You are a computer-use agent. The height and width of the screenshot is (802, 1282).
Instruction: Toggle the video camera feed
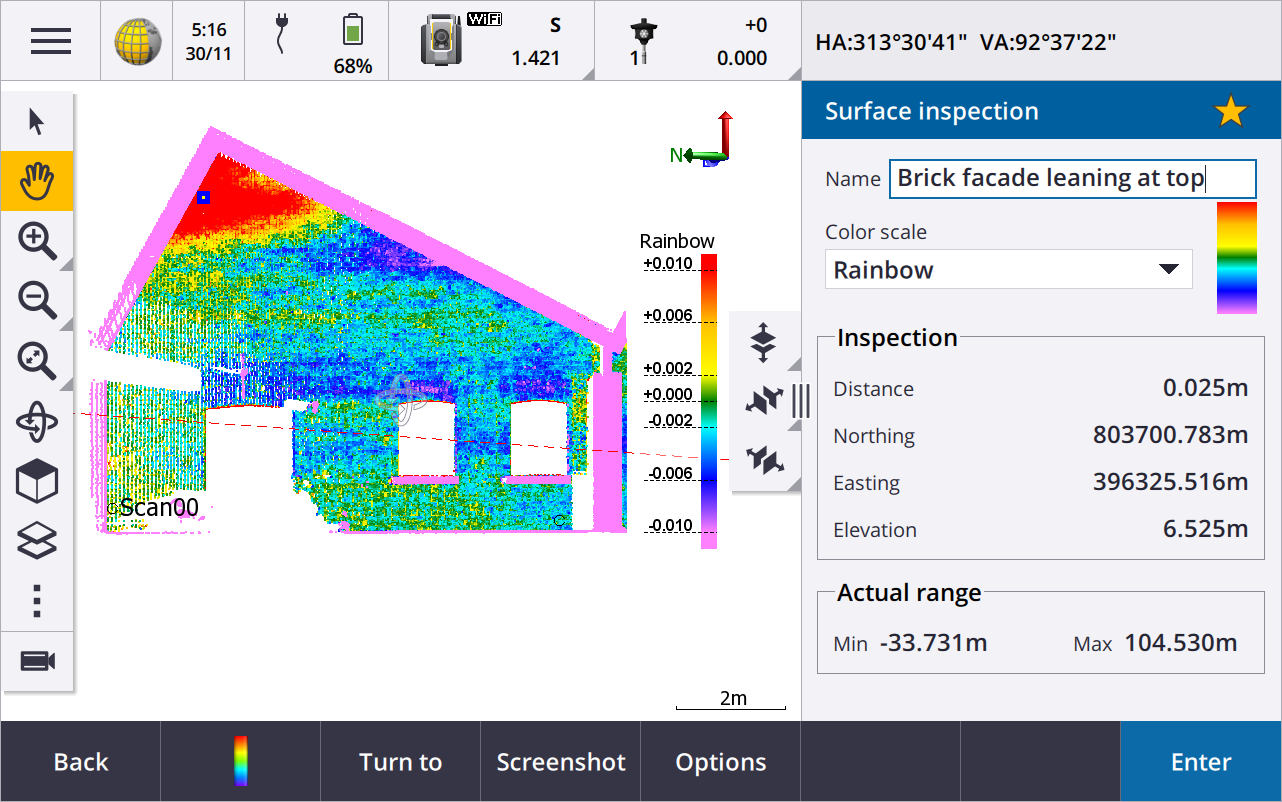coord(37,661)
